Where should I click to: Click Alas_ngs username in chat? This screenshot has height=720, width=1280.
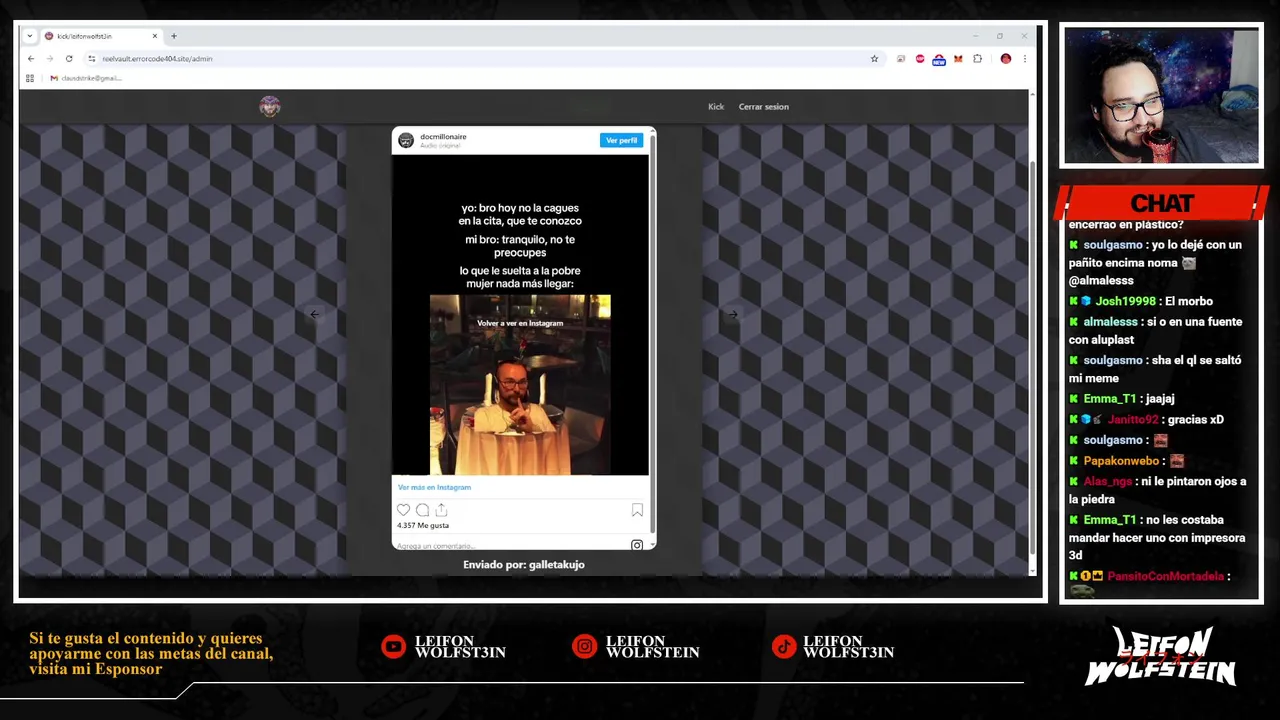(1108, 482)
